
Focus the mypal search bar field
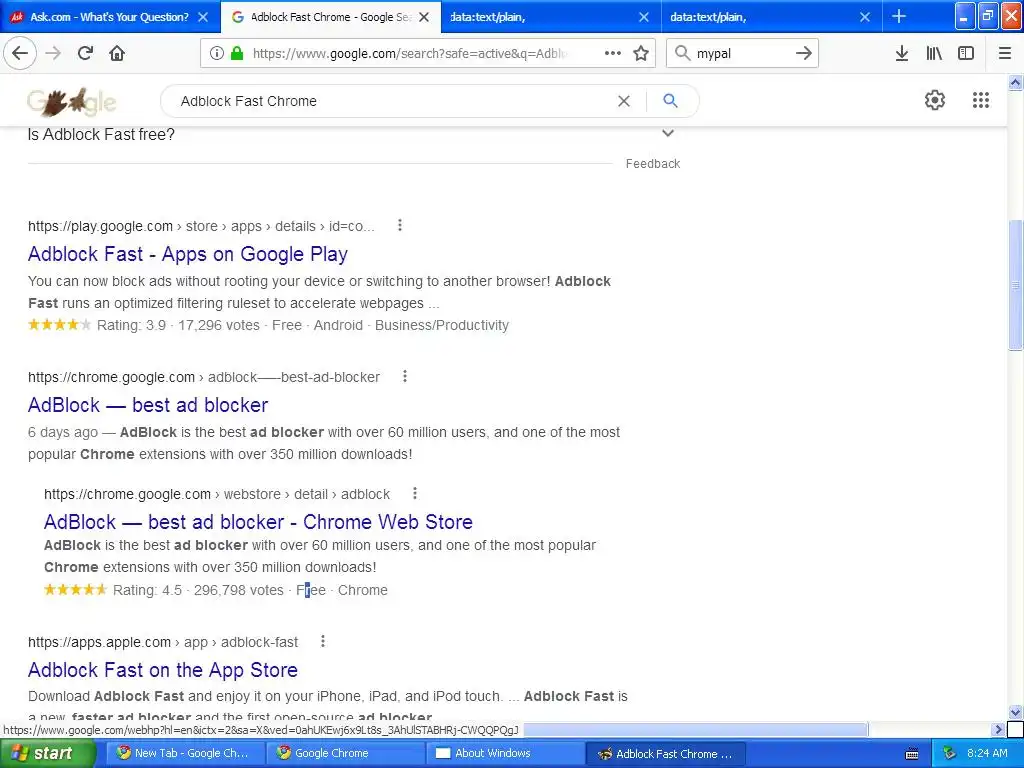[741, 53]
